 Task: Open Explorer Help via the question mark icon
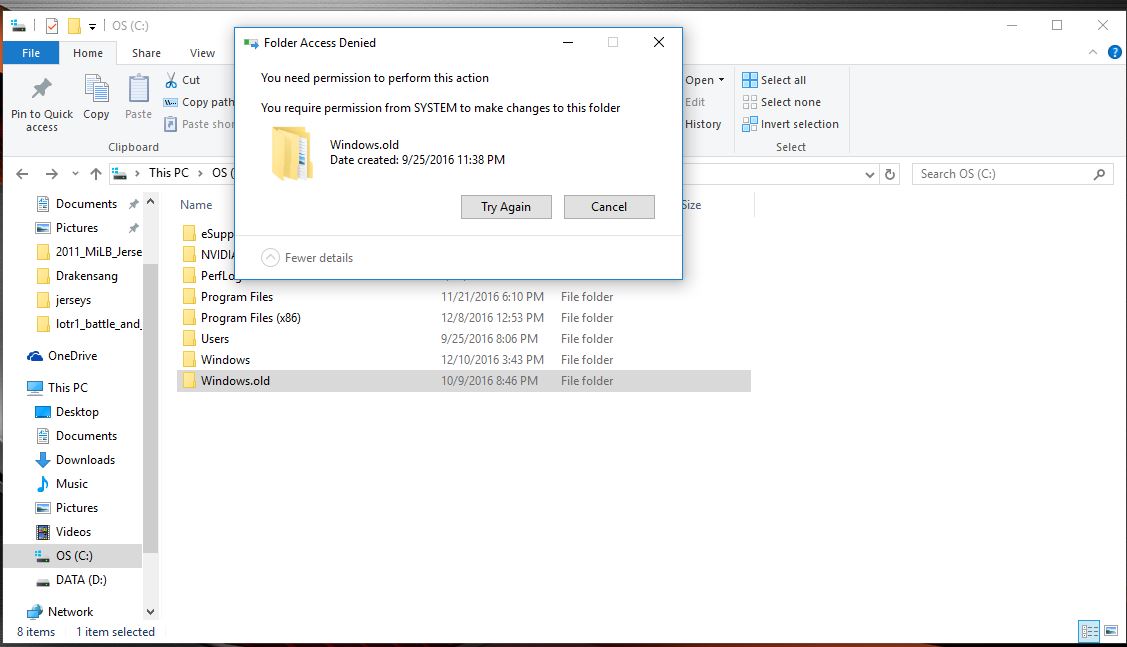pos(1114,52)
